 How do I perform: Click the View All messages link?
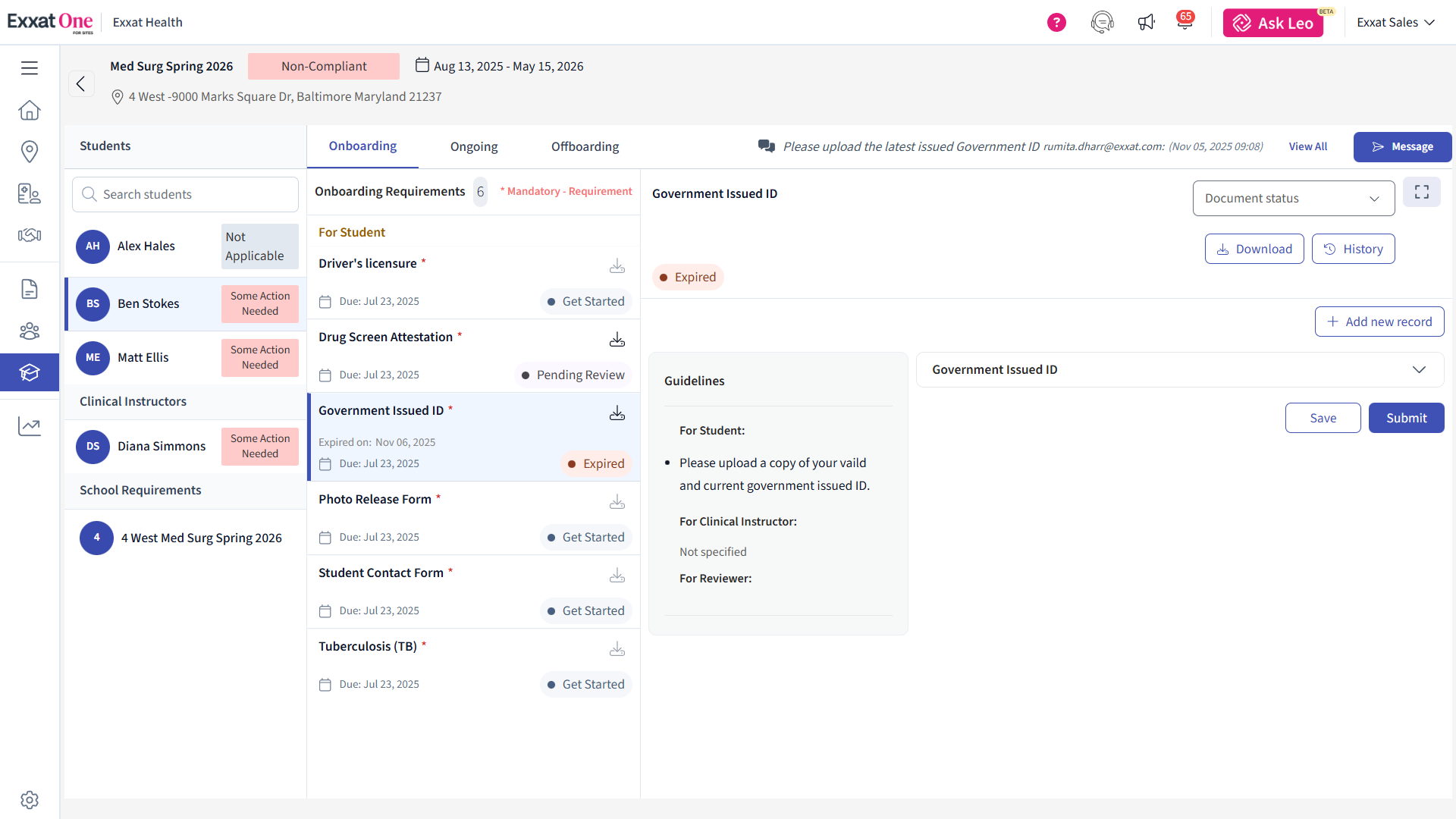tap(1307, 147)
